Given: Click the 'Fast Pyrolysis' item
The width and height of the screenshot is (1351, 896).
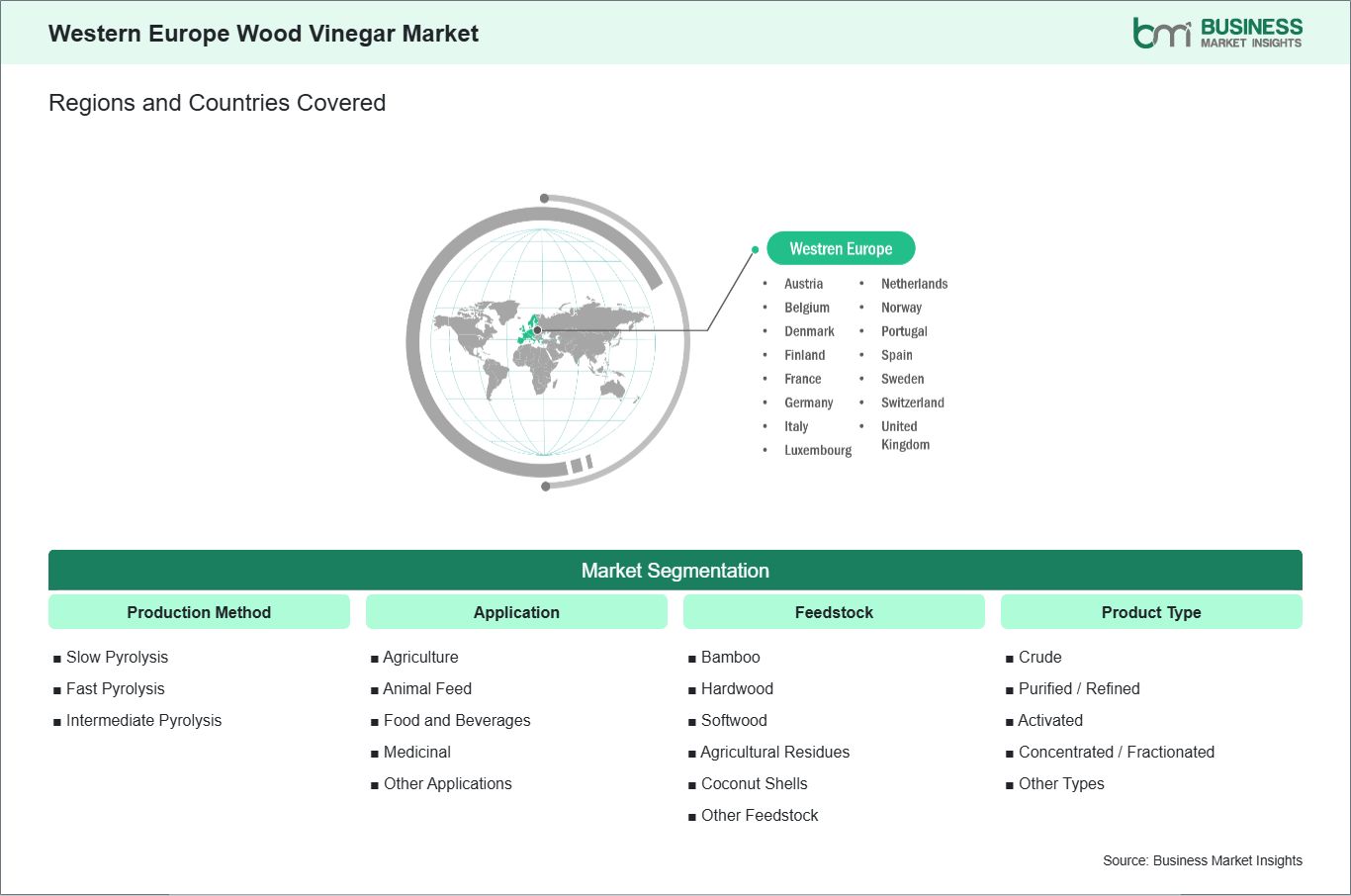Looking at the screenshot, I should click(x=115, y=688).
